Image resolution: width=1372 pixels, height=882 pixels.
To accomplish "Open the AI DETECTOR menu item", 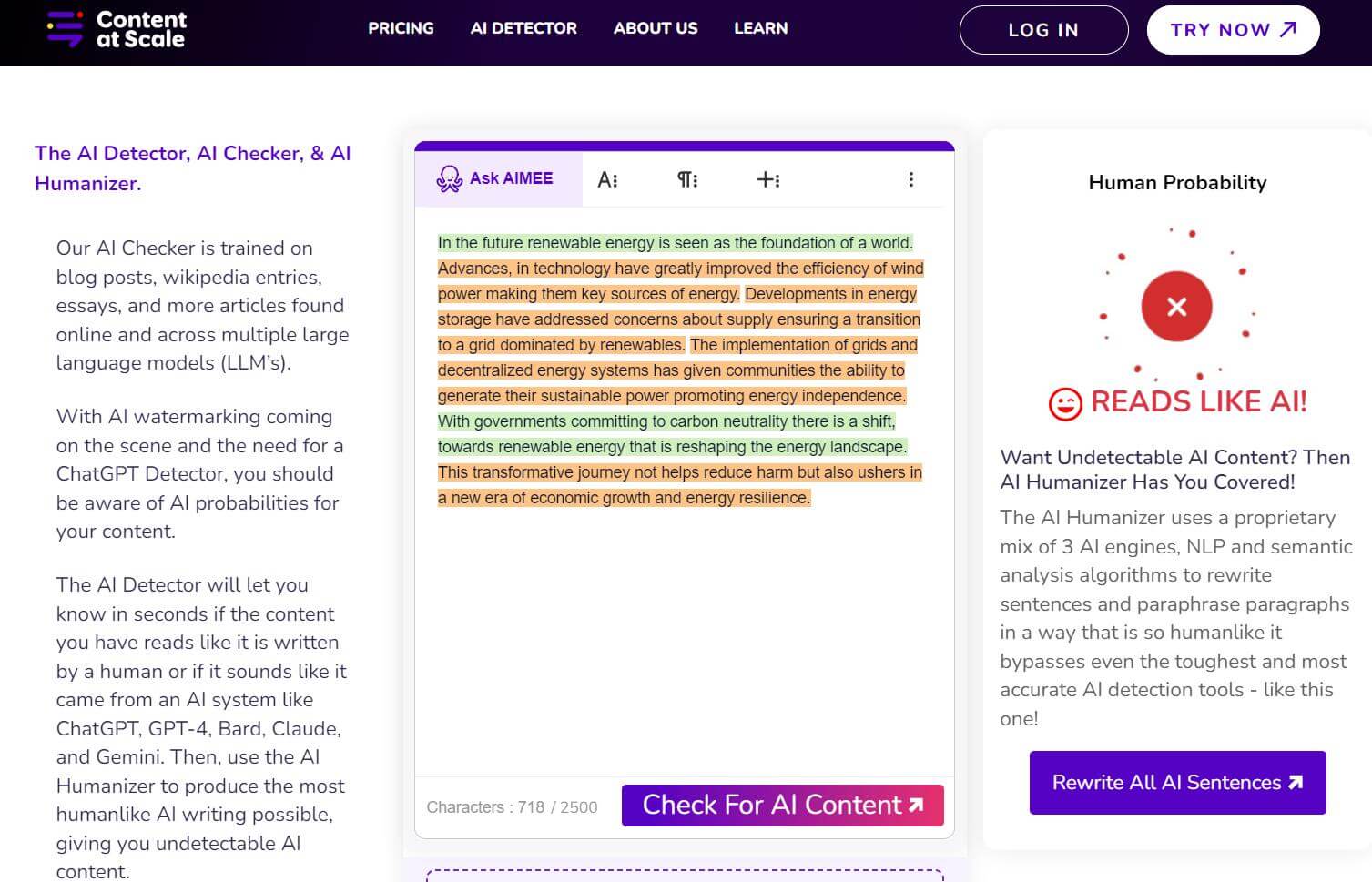I will coord(523,28).
